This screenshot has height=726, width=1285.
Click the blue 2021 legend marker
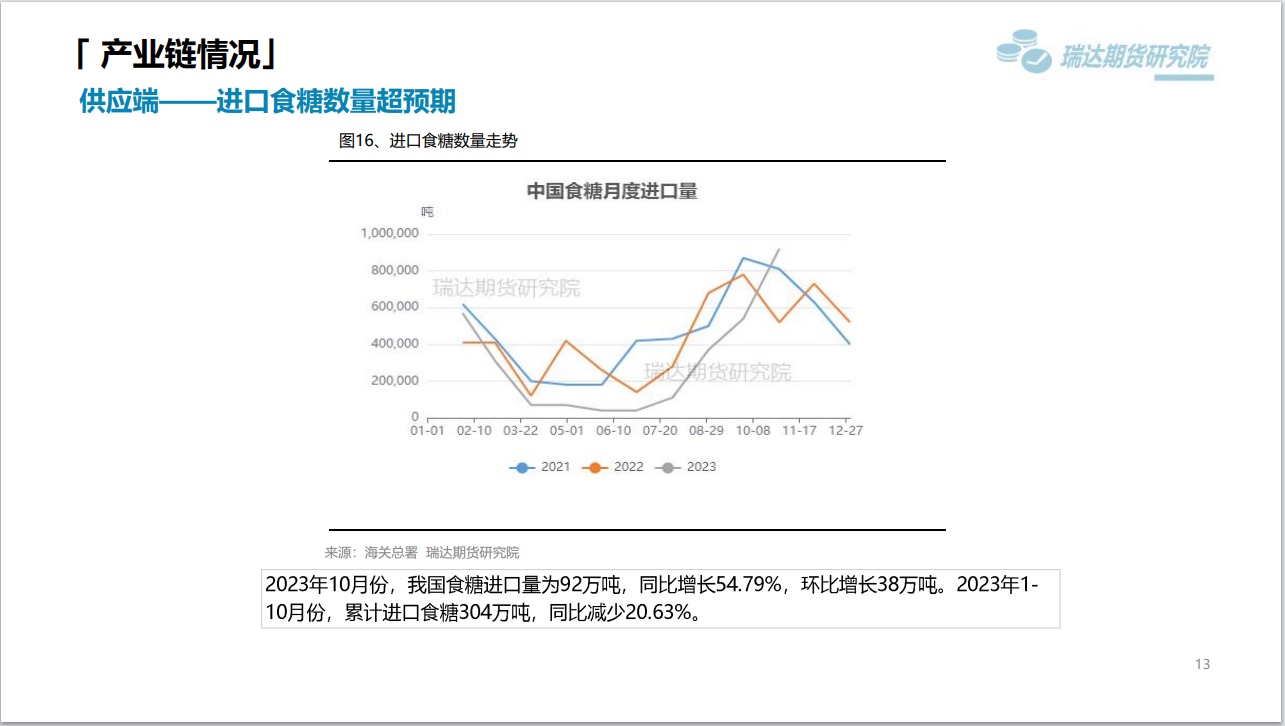tap(522, 467)
